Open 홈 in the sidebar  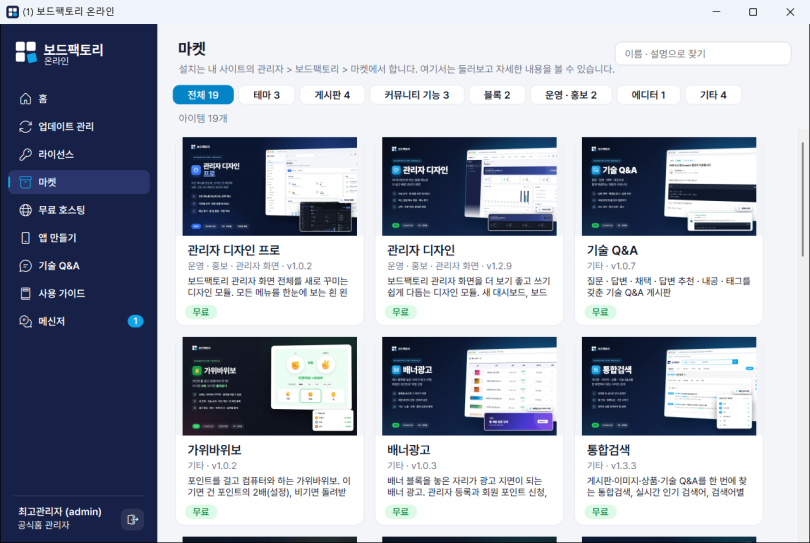click(x=79, y=99)
